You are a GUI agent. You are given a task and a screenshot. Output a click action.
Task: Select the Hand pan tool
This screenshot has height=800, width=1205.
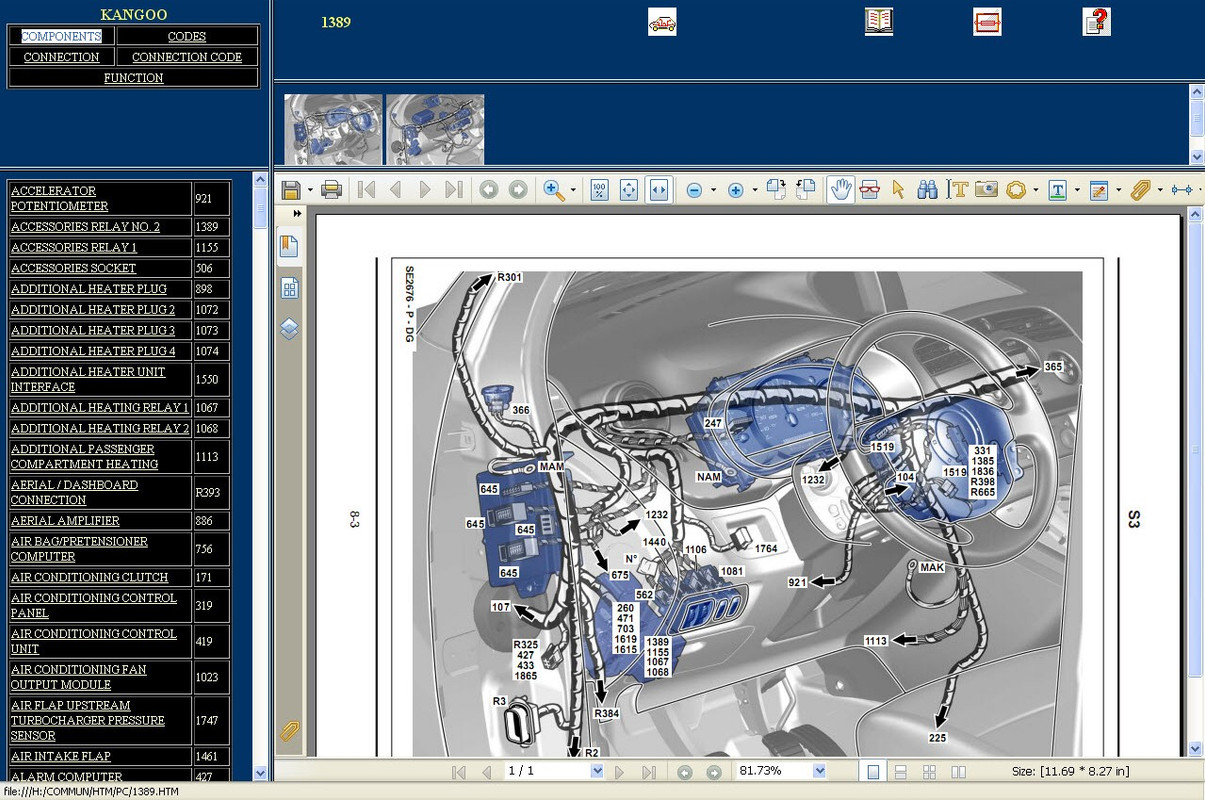coord(841,190)
